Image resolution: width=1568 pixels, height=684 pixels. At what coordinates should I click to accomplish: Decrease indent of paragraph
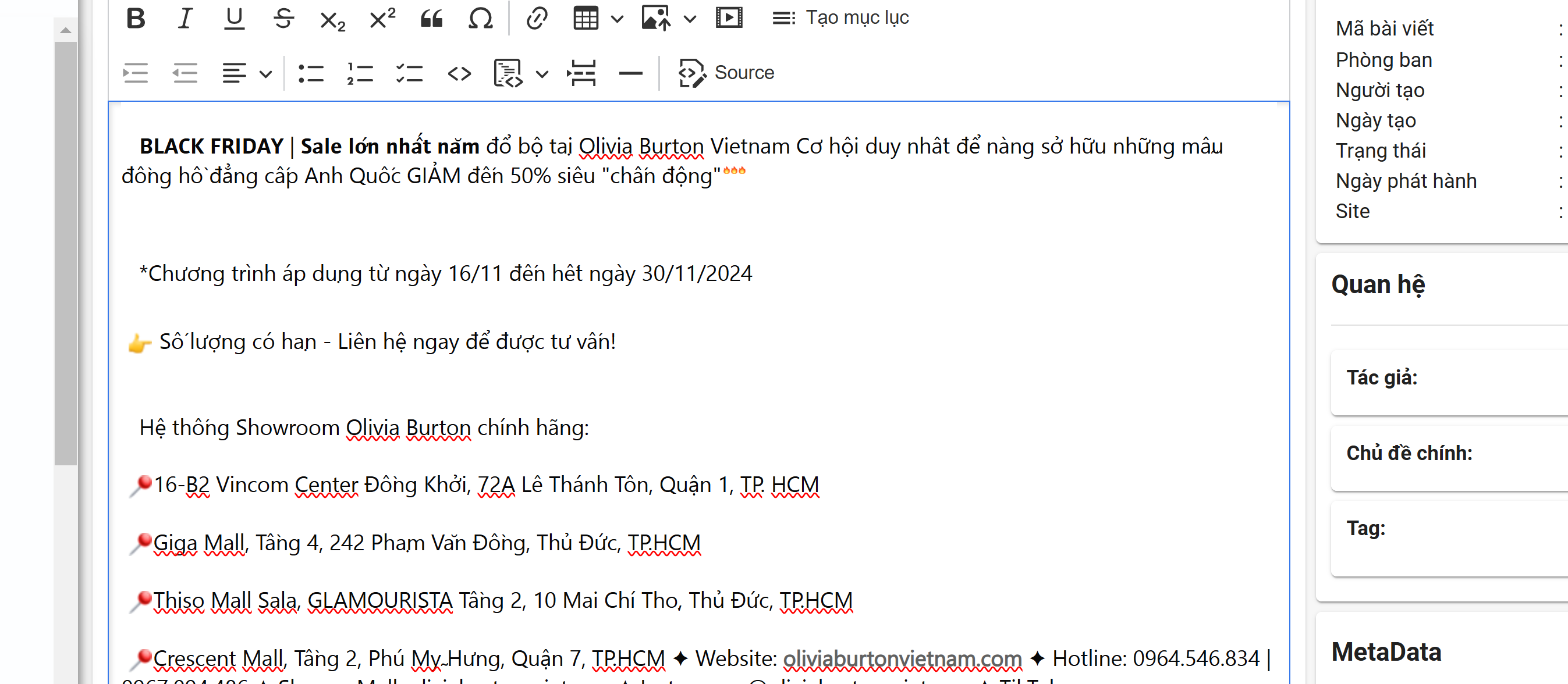pos(185,73)
